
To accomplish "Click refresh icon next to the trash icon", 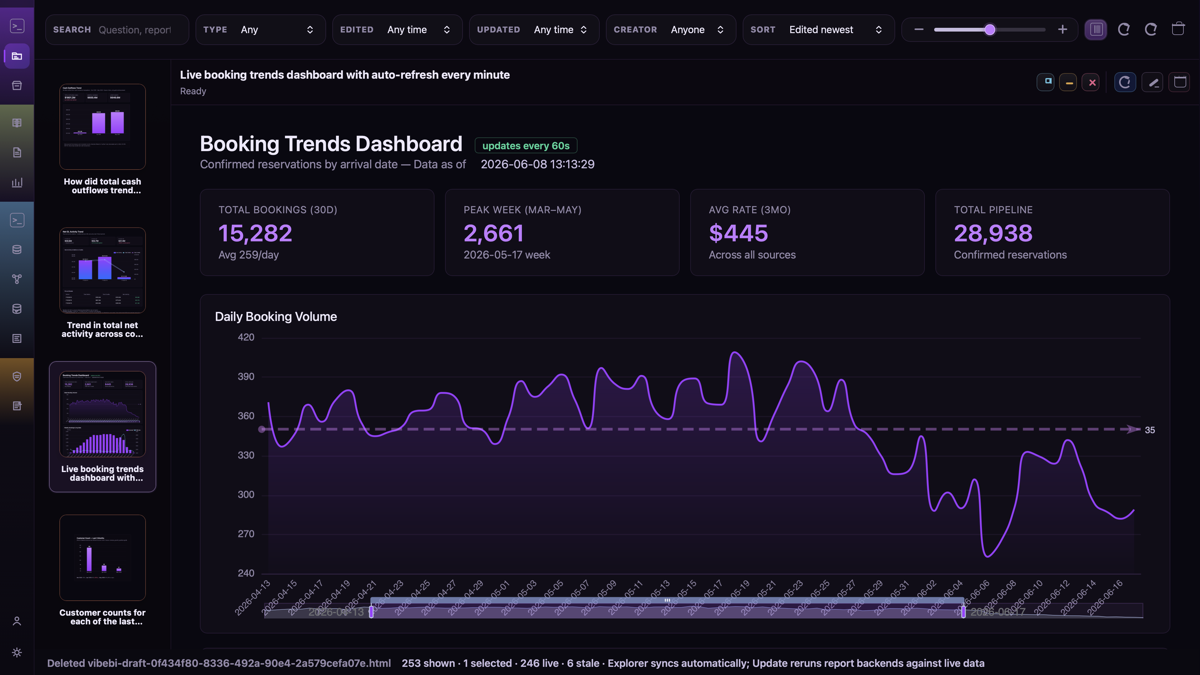I will 1151,29.
